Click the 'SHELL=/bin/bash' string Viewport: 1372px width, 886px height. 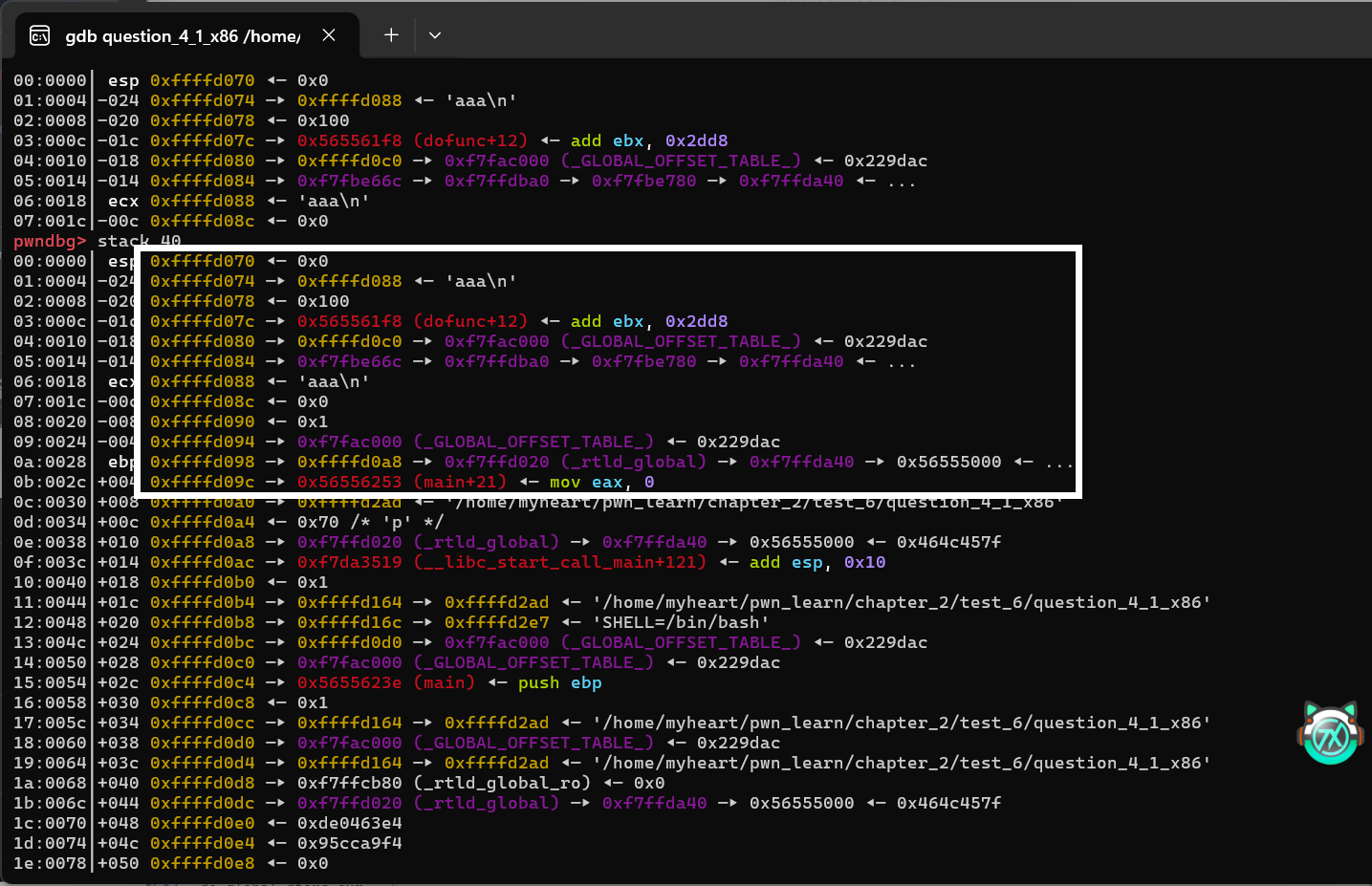681,622
